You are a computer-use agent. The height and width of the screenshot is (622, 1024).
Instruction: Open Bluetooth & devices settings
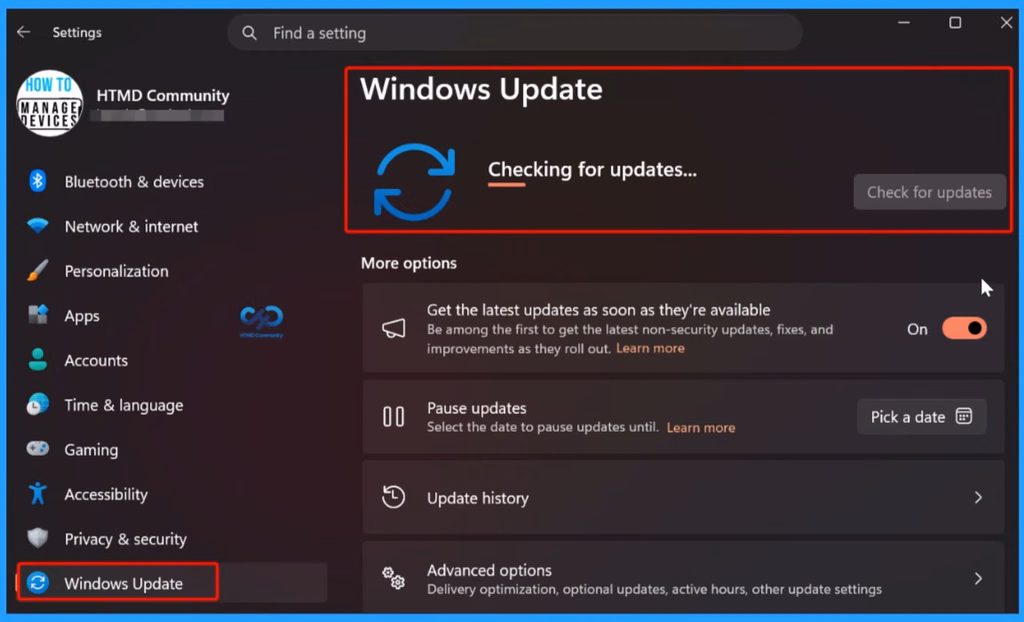pos(134,182)
